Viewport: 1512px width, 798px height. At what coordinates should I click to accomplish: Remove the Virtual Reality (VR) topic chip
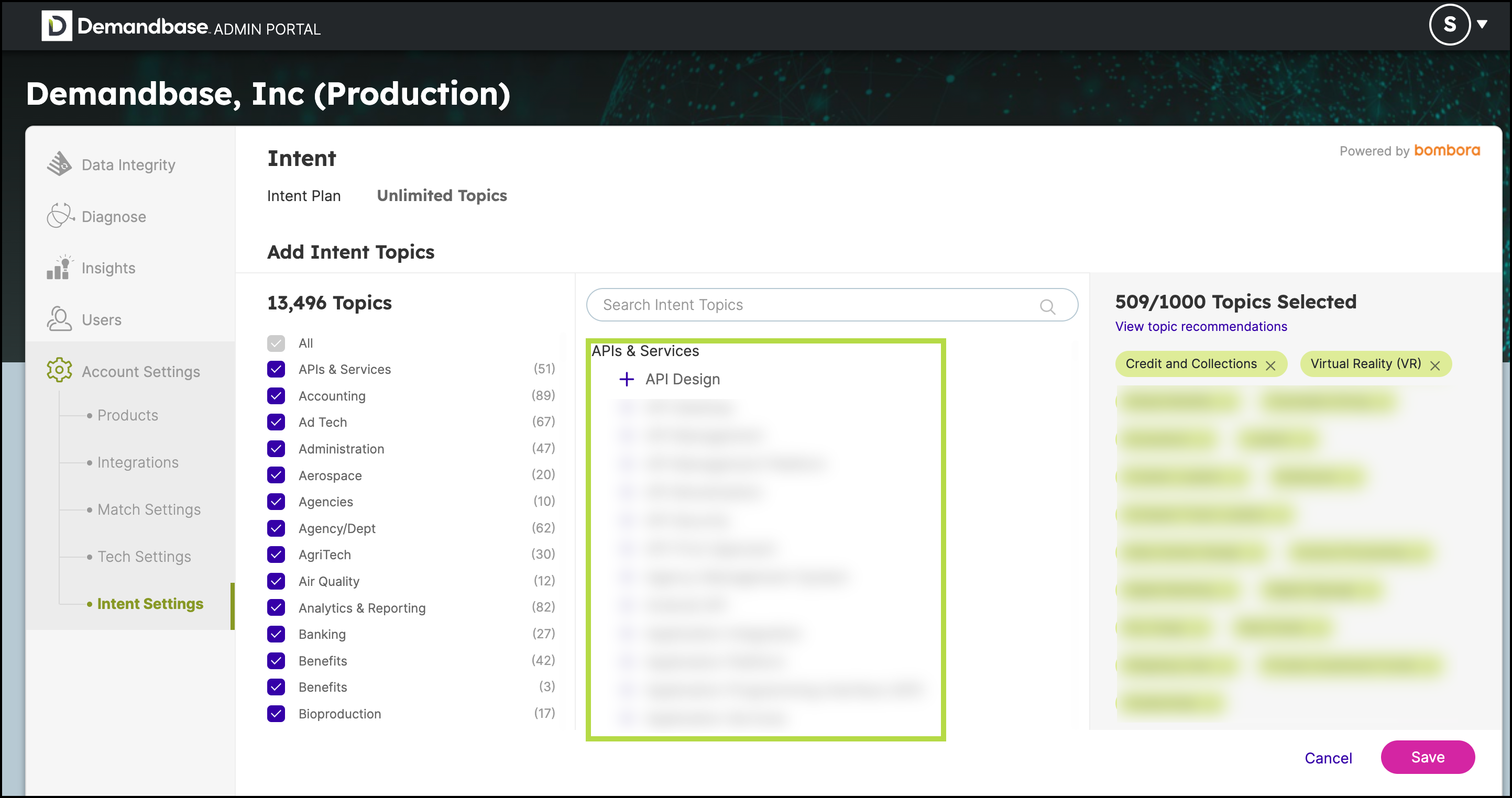coord(1435,365)
